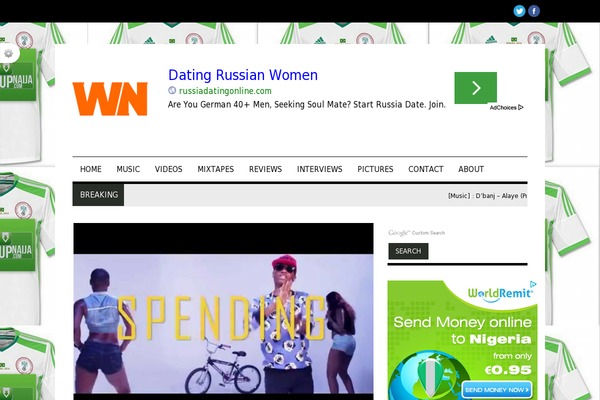Image resolution: width=600 pixels, height=400 pixels.
Task: Open the VIDEOS menu item
Action: [168, 169]
